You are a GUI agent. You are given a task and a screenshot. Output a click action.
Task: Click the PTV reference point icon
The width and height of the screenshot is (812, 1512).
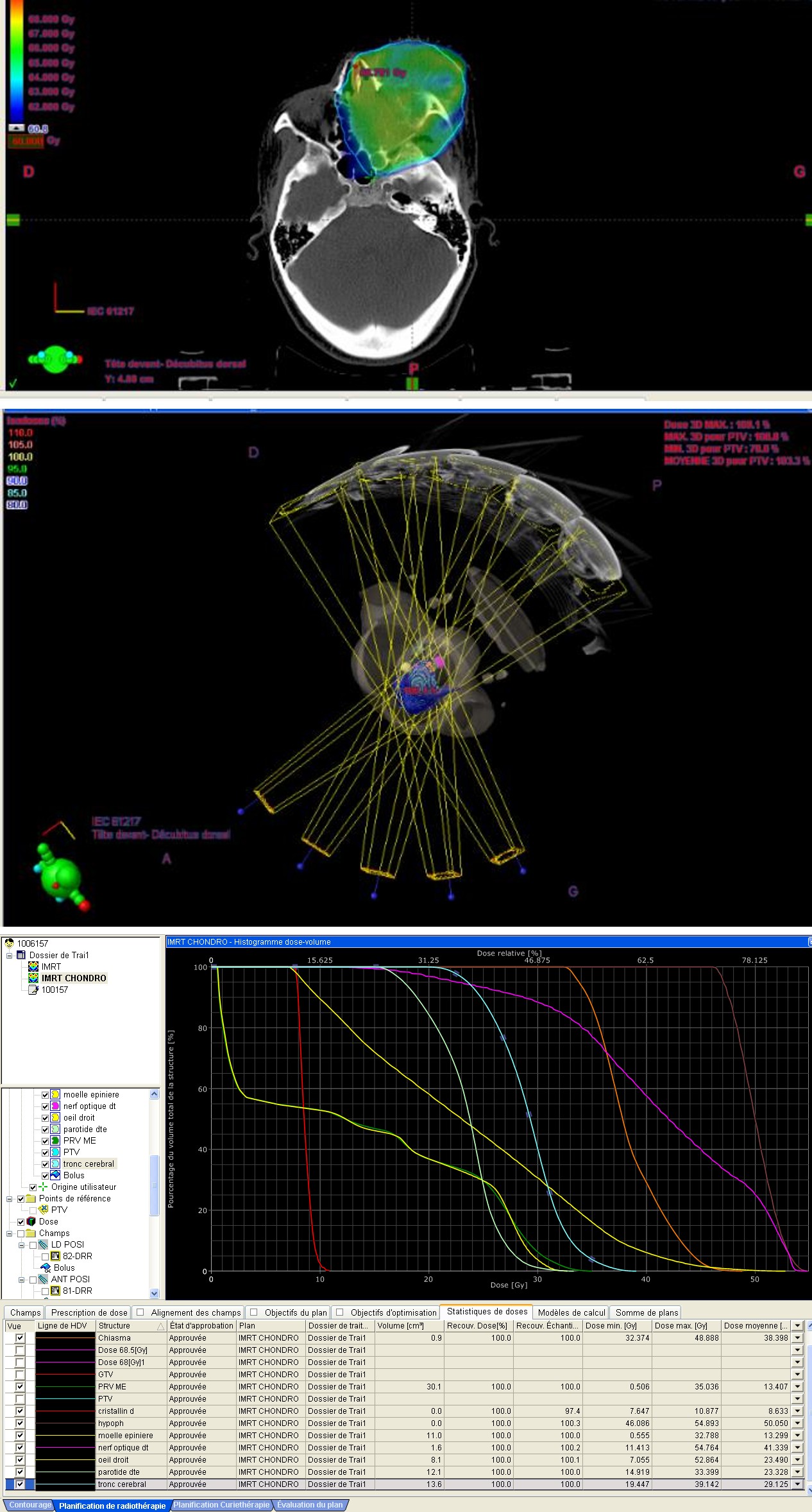coord(44,1210)
